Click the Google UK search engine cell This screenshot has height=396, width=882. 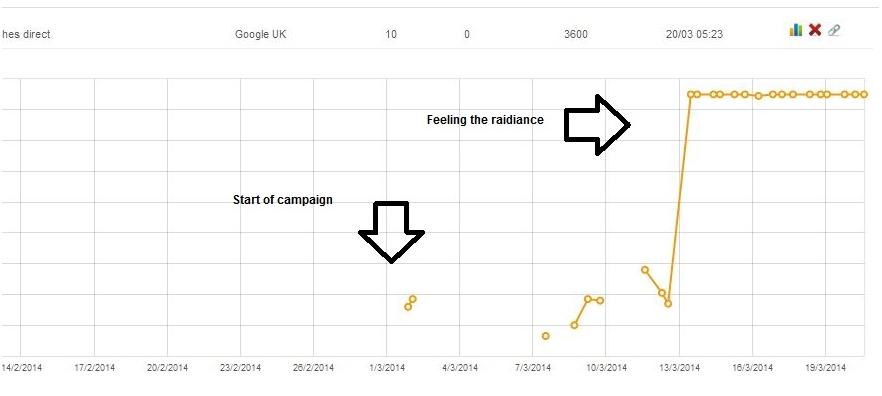click(260, 34)
